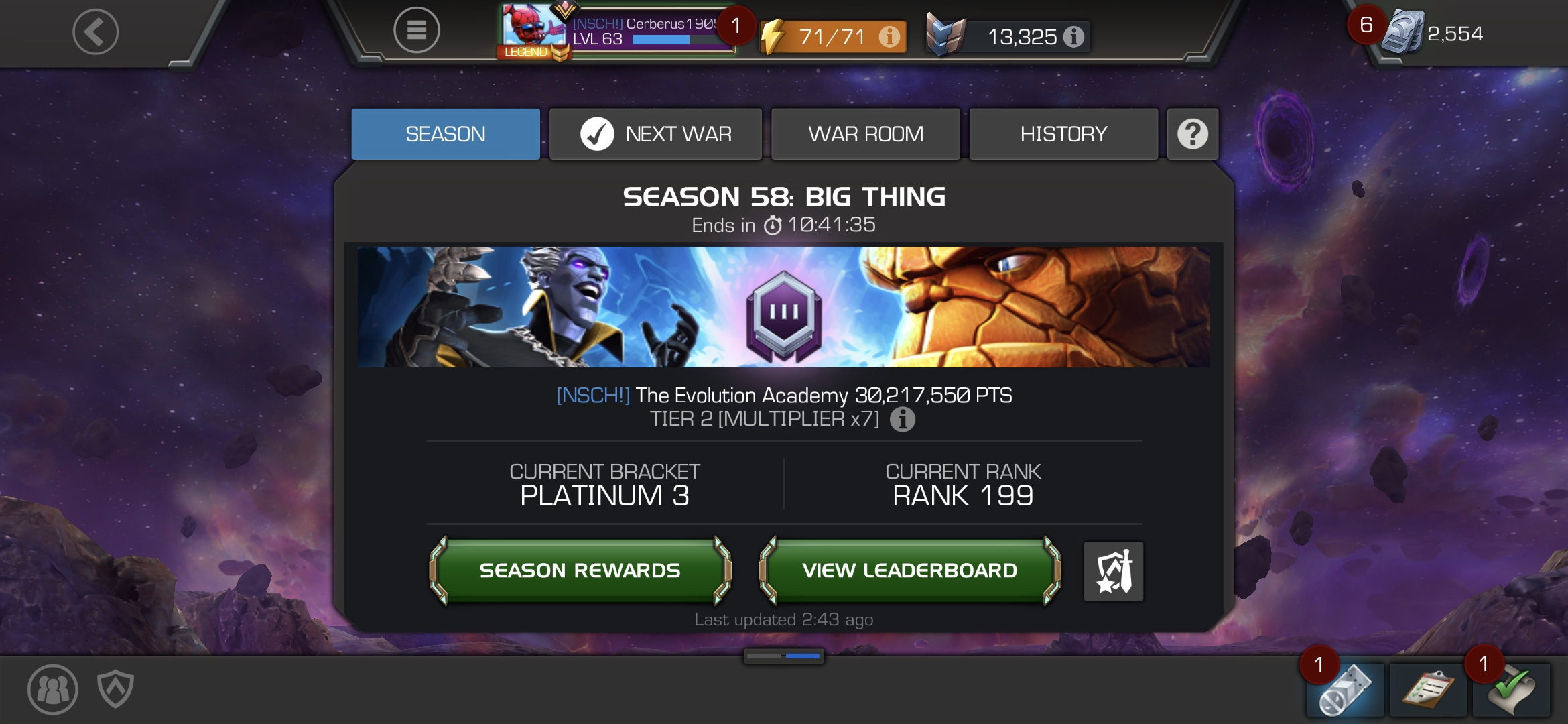Show tier multiplier info icon
The image size is (1568, 724).
pyautogui.click(x=903, y=419)
